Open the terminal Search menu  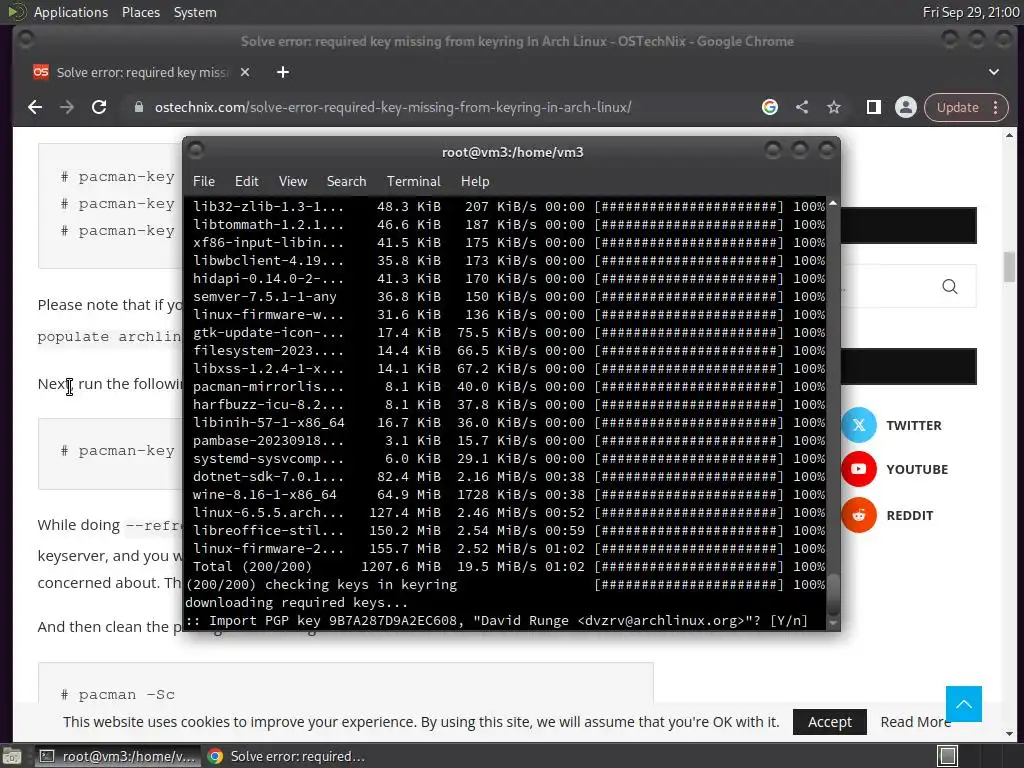coord(346,181)
